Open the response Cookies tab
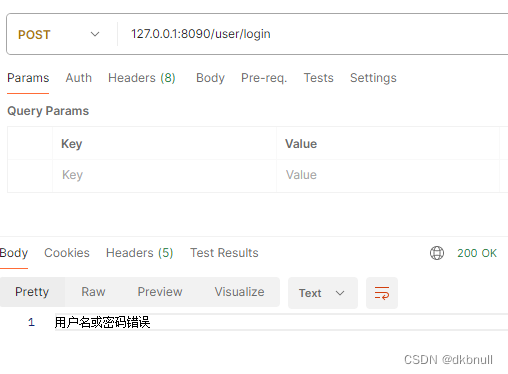The height and width of the screenshot is (374, 508). [67, 253]
